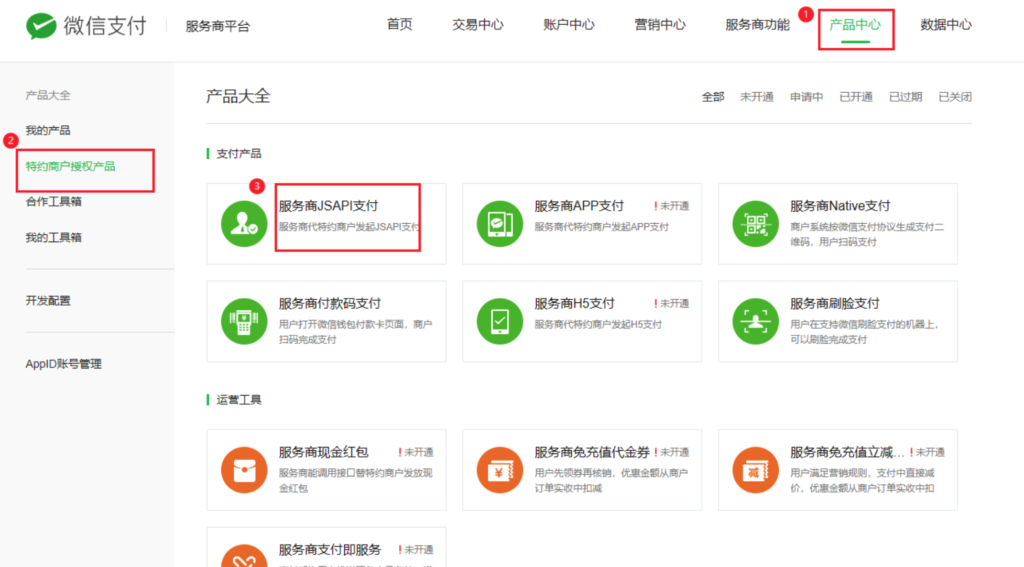
Task: Open the 服务商支付即服务 product title link
Action: pos(330,550)
